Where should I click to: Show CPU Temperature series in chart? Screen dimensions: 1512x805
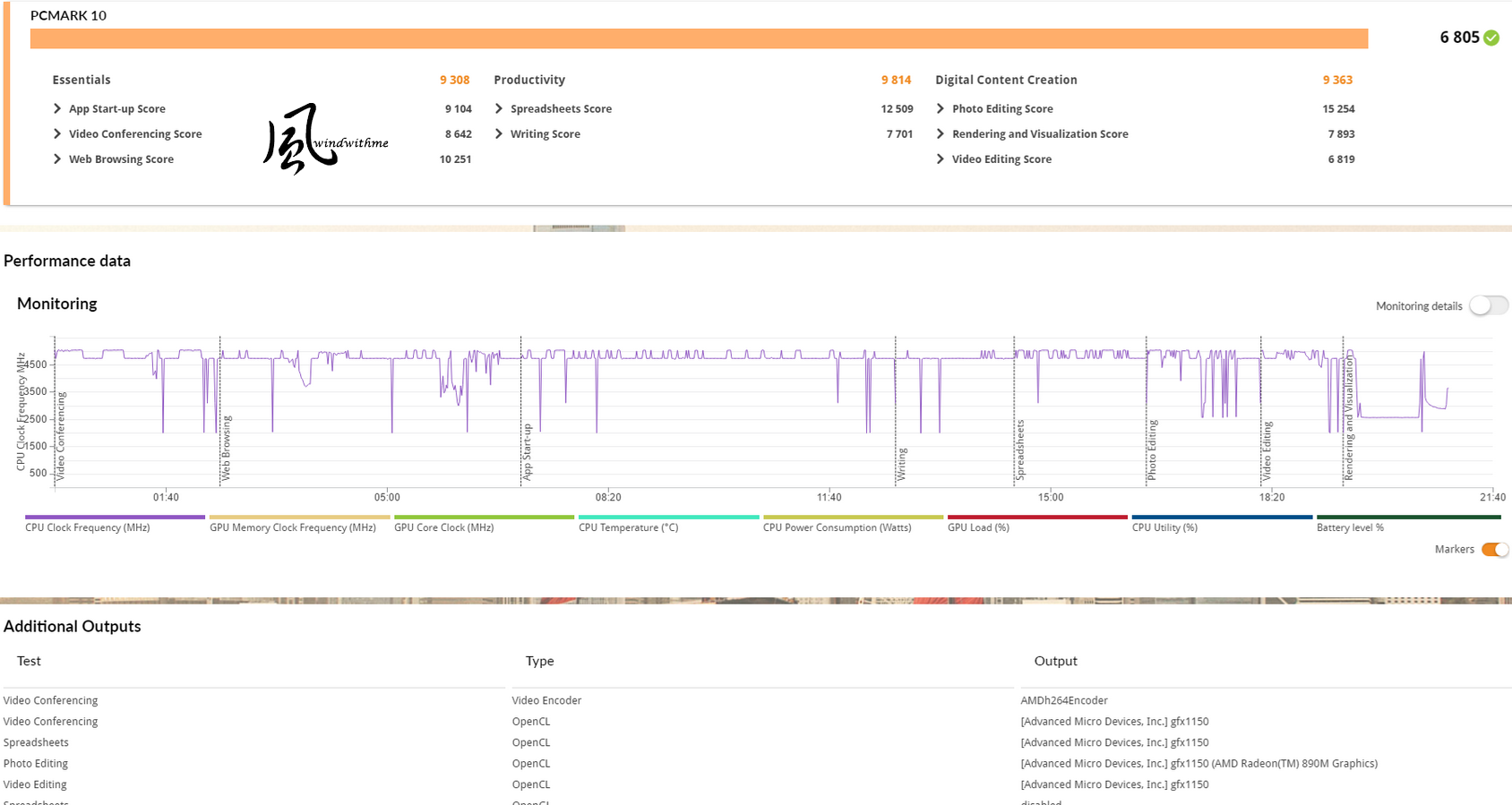[x=629, y=527]
